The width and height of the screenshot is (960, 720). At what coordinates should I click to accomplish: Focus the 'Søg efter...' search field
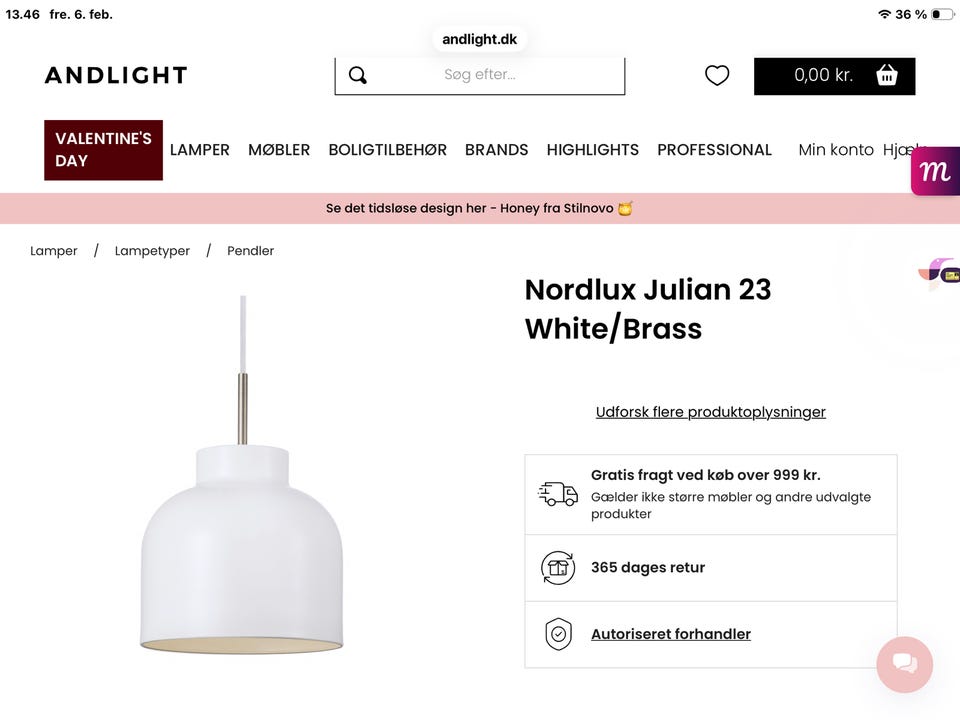coord(480,76)
